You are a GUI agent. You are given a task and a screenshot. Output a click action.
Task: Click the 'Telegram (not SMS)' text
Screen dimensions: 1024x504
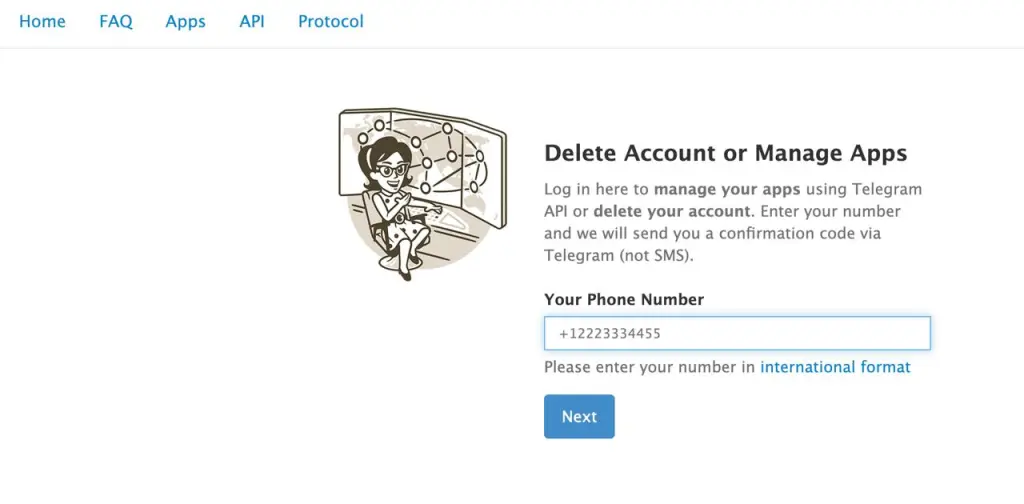click(617, 255)
